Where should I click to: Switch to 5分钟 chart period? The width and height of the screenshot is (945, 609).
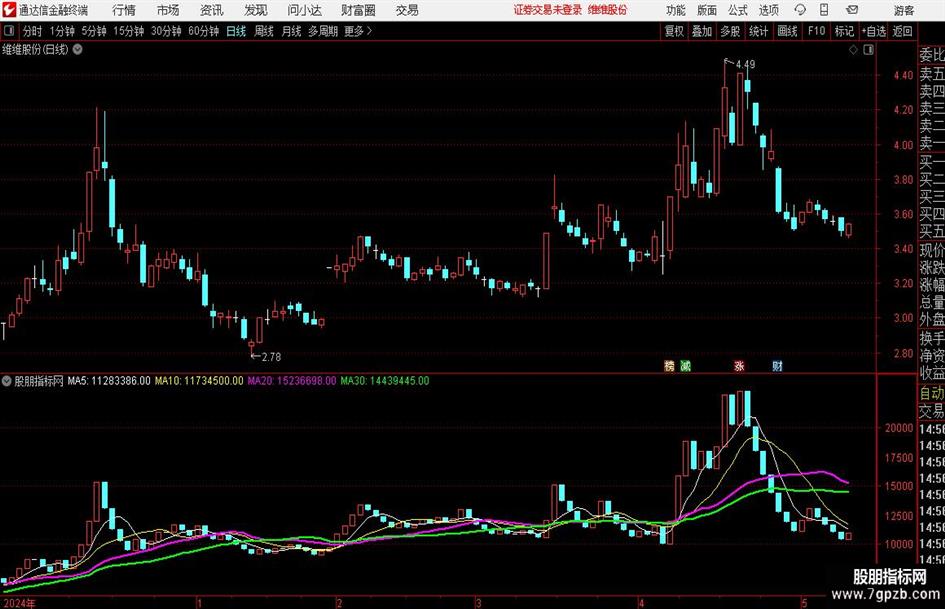click(94, 31)
